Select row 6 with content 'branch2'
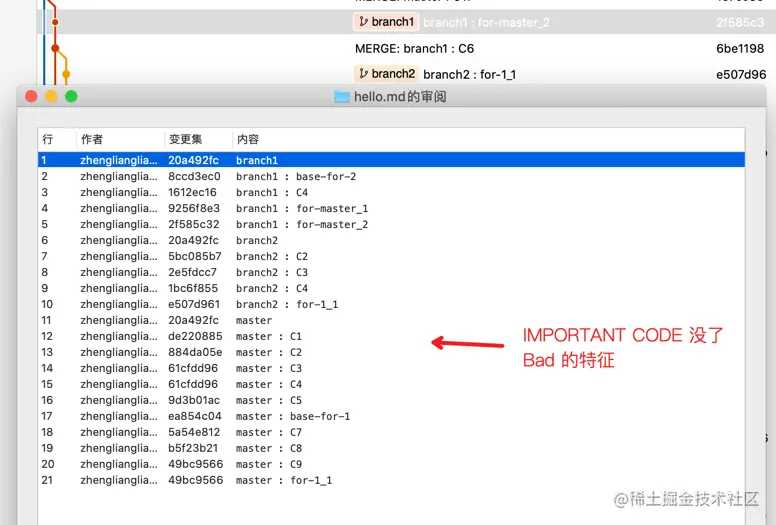This screenshot has height=525, width=776. click(391, 240)
